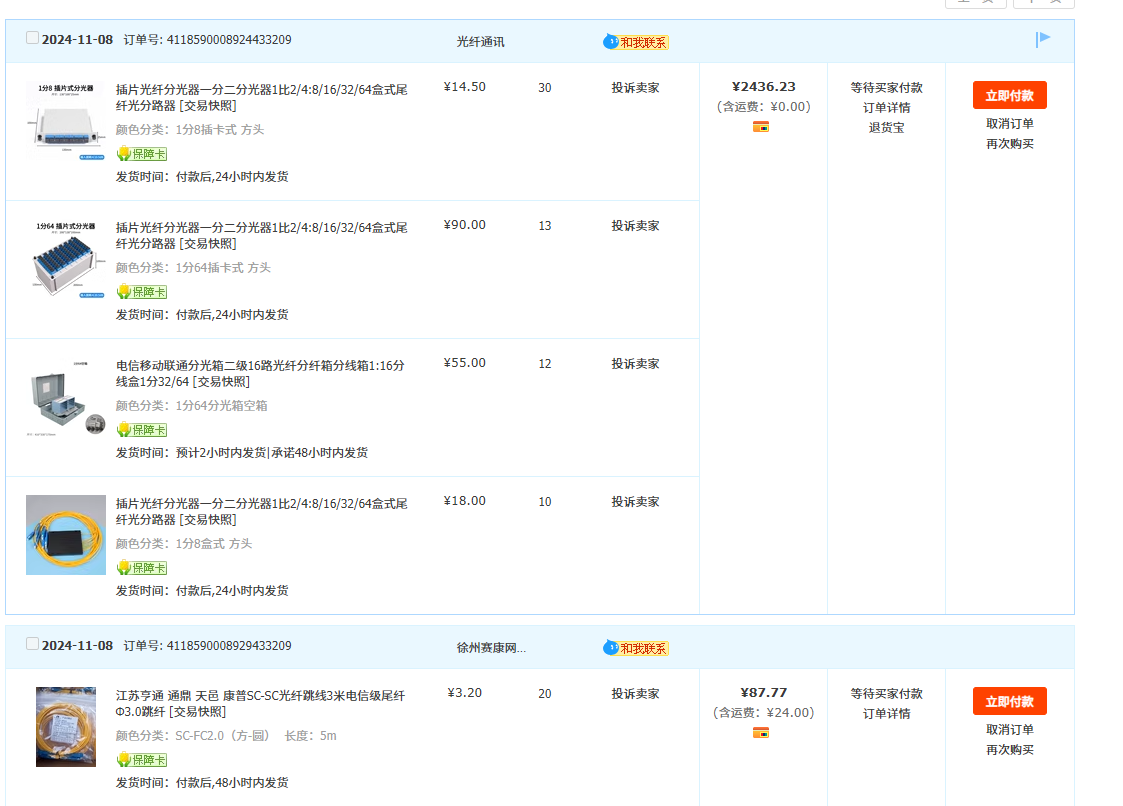The image size is (1123, 806).
Task: Open the 退货宝 link
Action: [886, 128]
